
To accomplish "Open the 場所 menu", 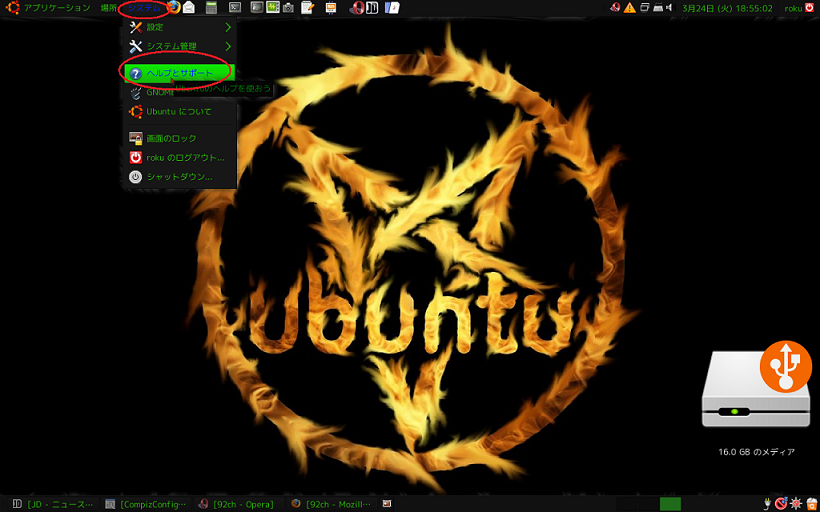I will [x=109, y=8].
